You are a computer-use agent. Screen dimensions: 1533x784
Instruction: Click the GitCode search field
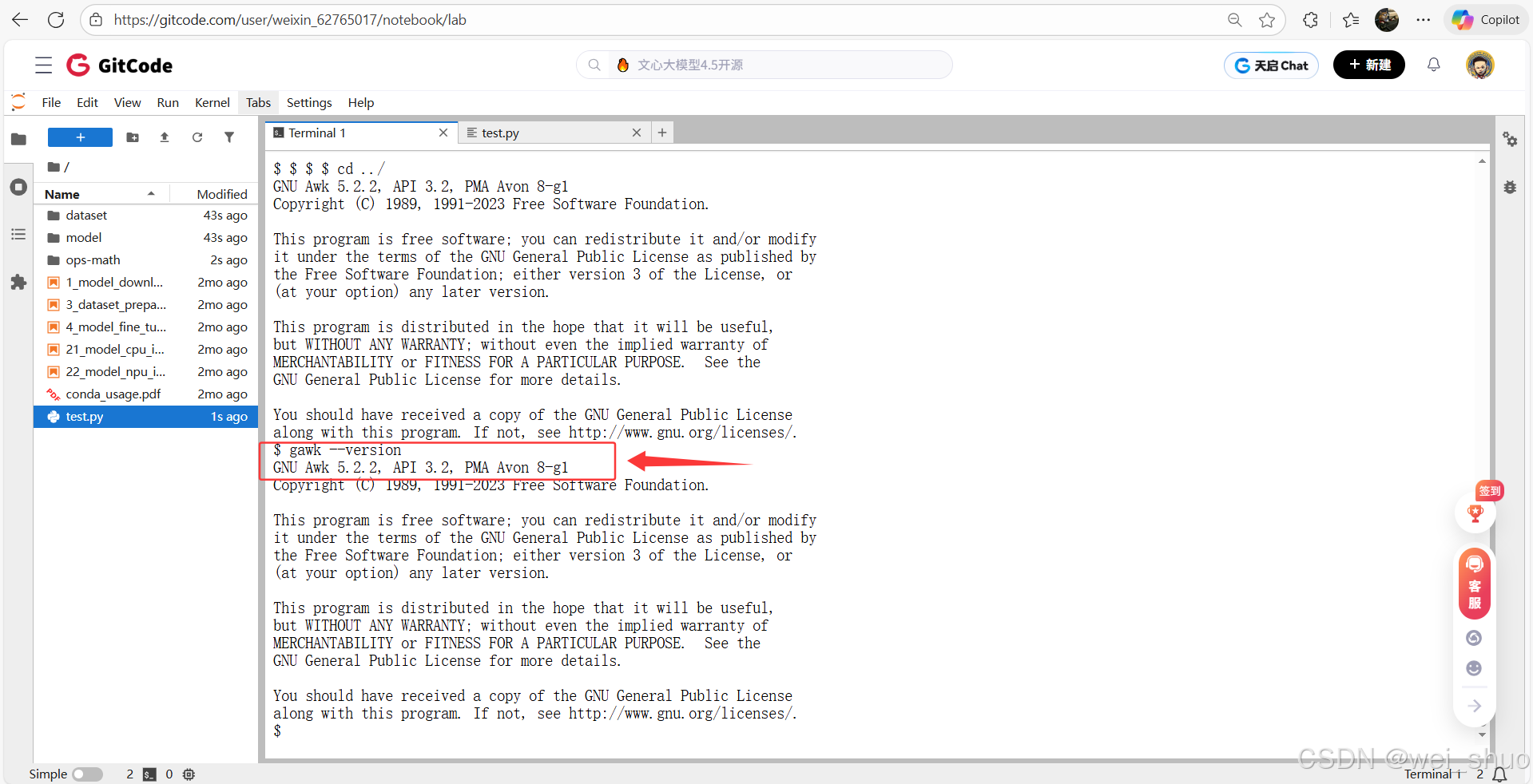pyautogui.click(x=765, y=65)
